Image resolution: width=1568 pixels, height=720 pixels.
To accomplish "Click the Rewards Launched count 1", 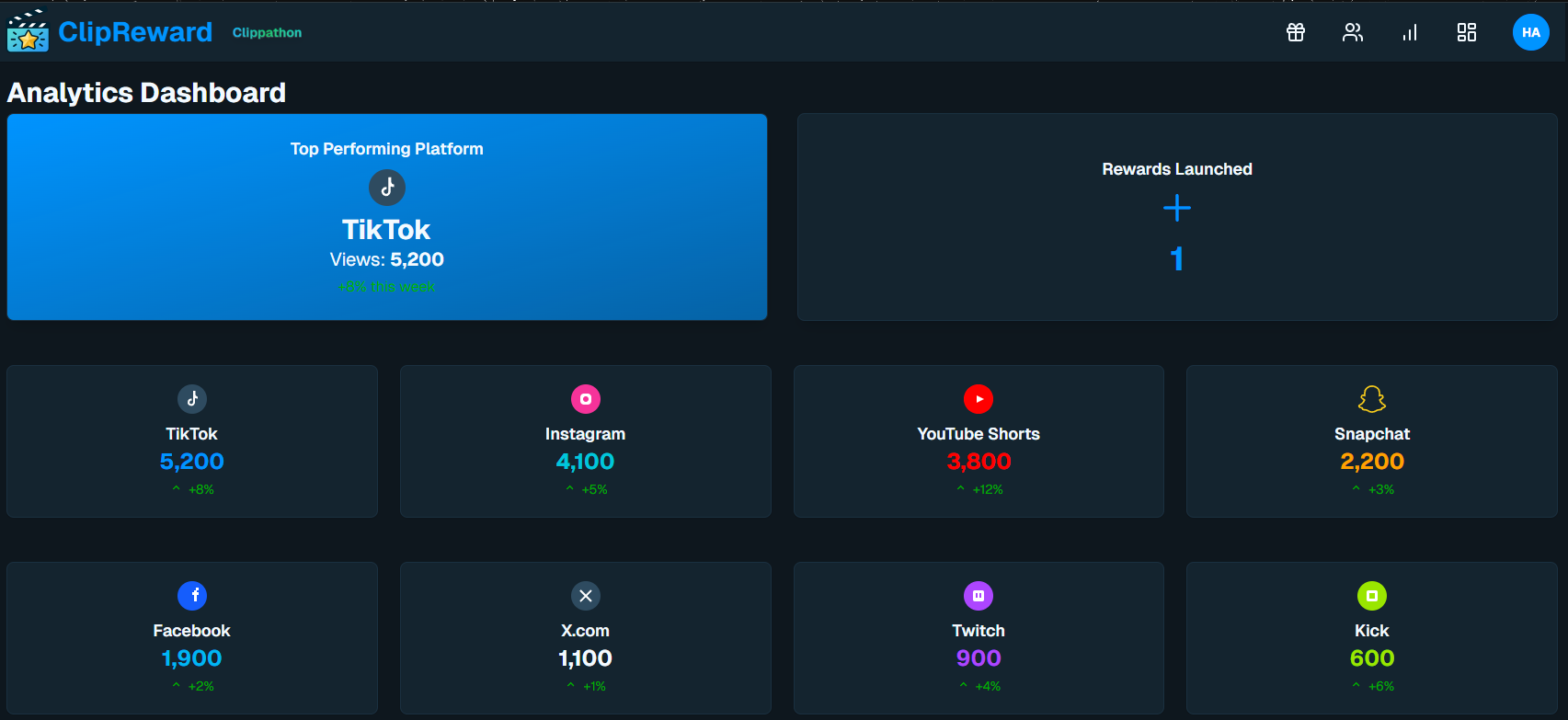I will coord(1177,259).
